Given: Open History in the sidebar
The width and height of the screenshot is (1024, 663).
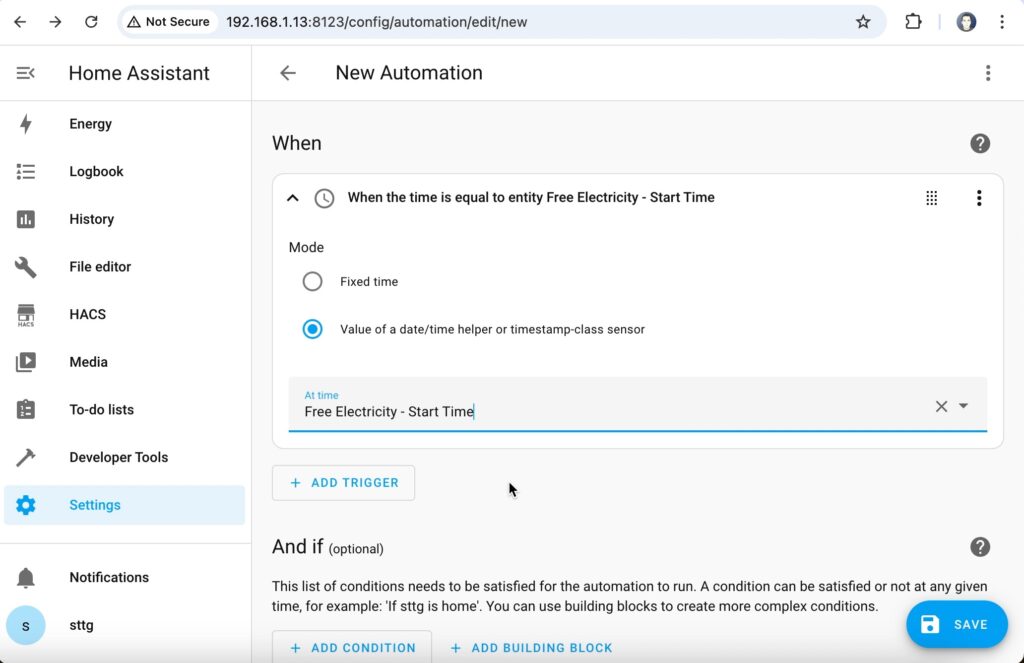Looking at the screenshot, I should pyautogui.click(x=124, y=219).
